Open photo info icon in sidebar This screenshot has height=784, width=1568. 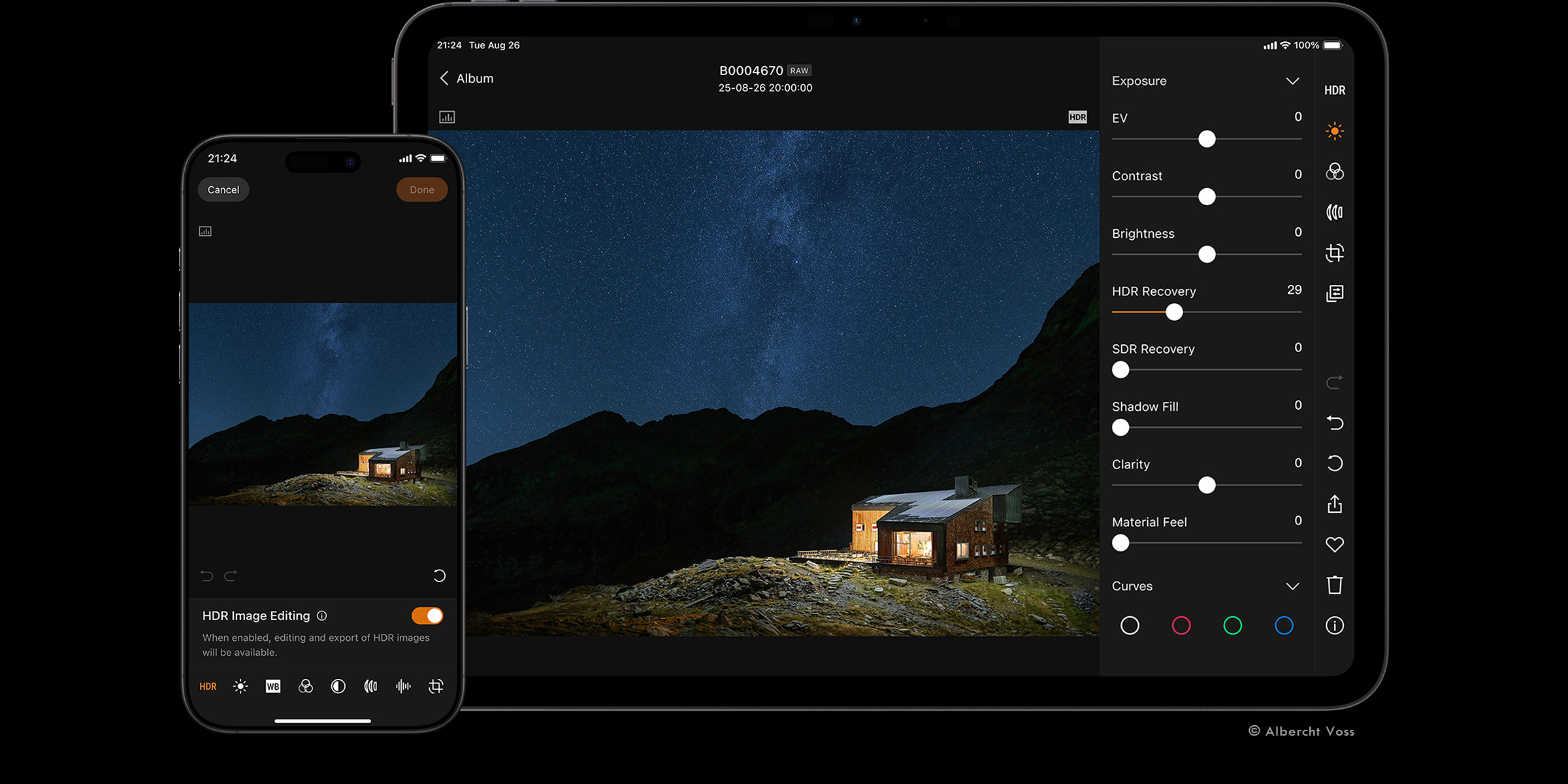[1334, 625]
